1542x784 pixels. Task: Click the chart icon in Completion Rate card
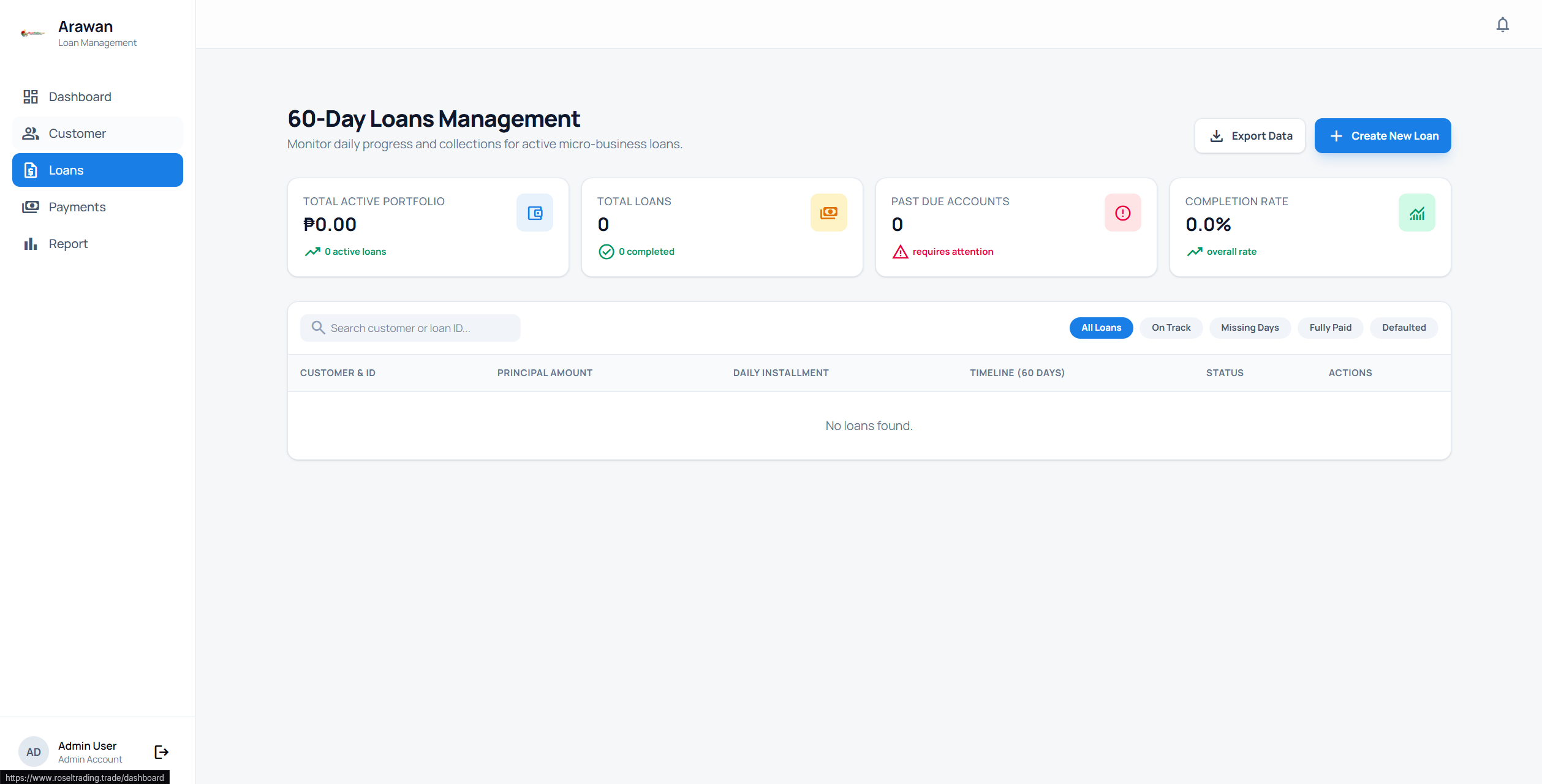tap(1417, 213)
